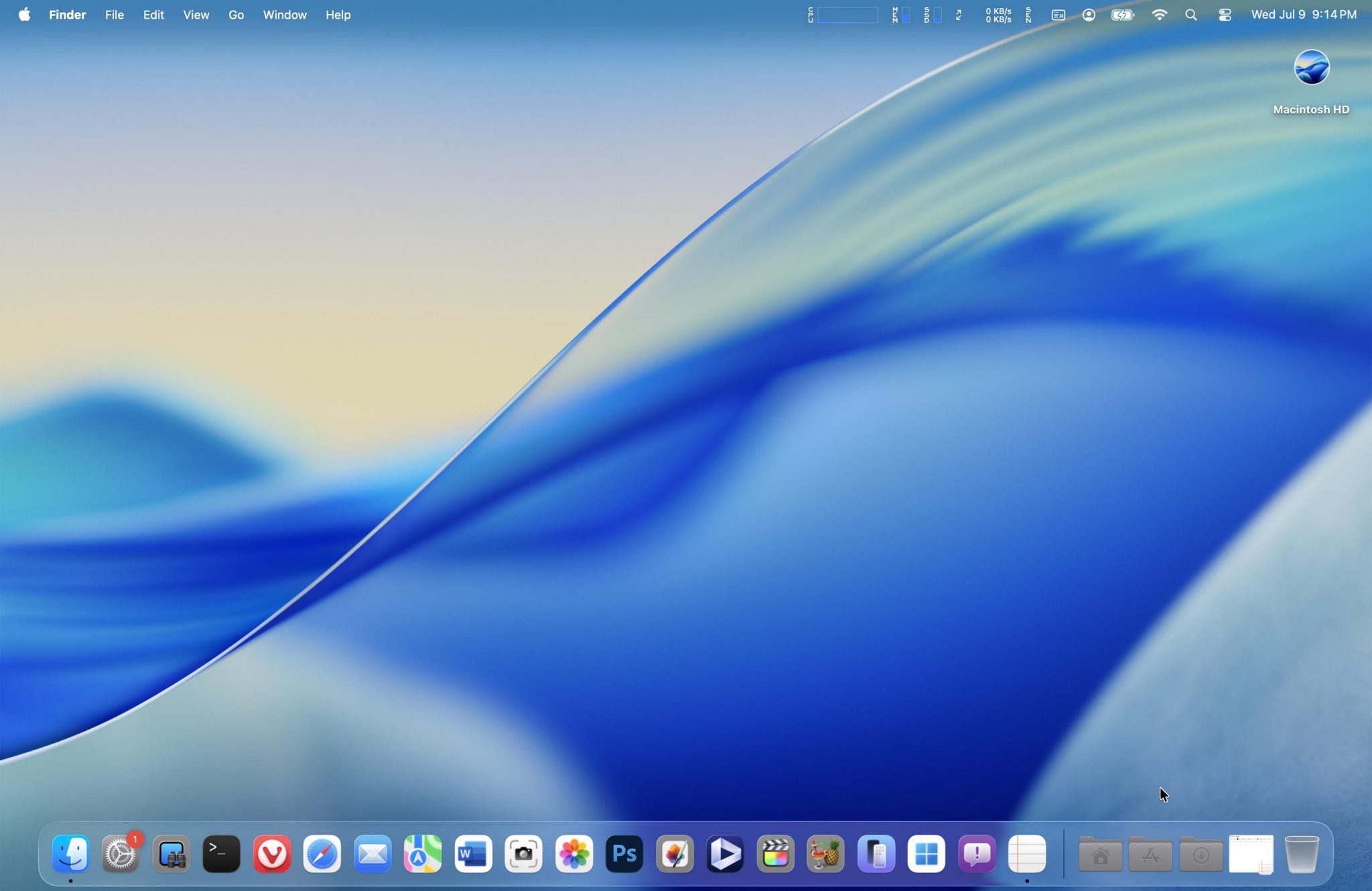Open Spotlight search magnifier
This screenshot has width=1372, height=891.
(x=1190, y=15)
